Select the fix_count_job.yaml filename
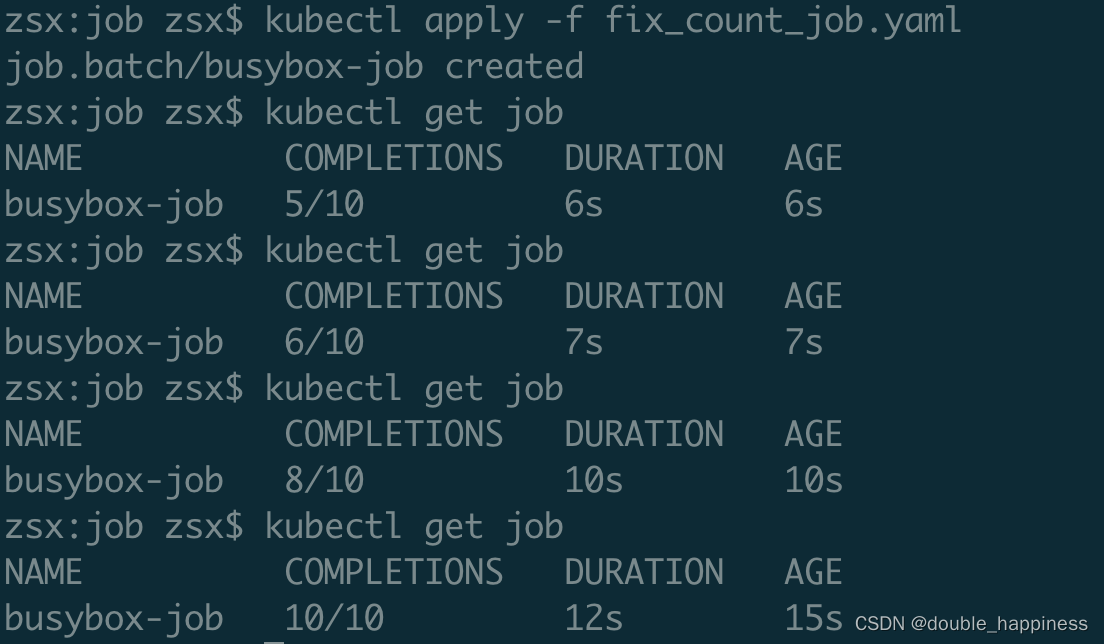 click(x=783, y=20)
